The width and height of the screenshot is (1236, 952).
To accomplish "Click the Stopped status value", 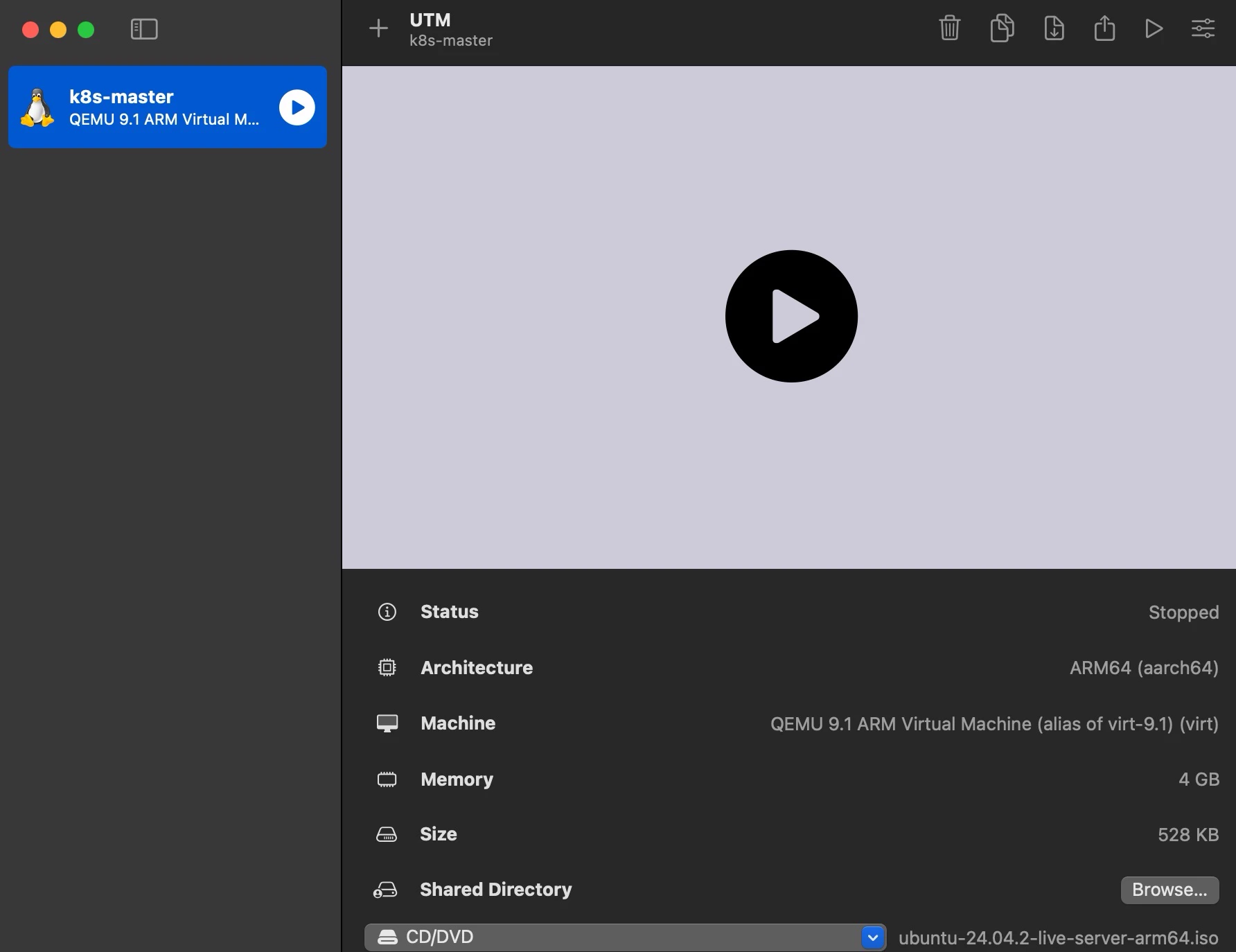I will pos(1183,612).
